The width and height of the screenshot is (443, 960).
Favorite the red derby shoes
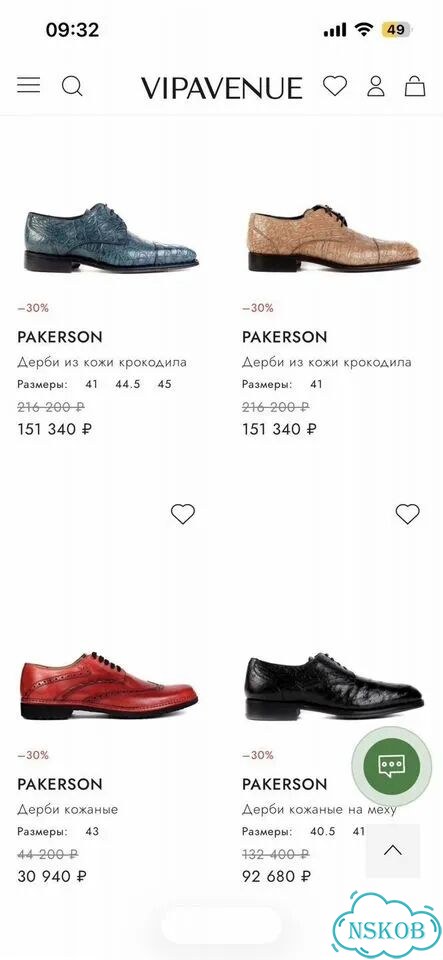(x=182, y=514)
